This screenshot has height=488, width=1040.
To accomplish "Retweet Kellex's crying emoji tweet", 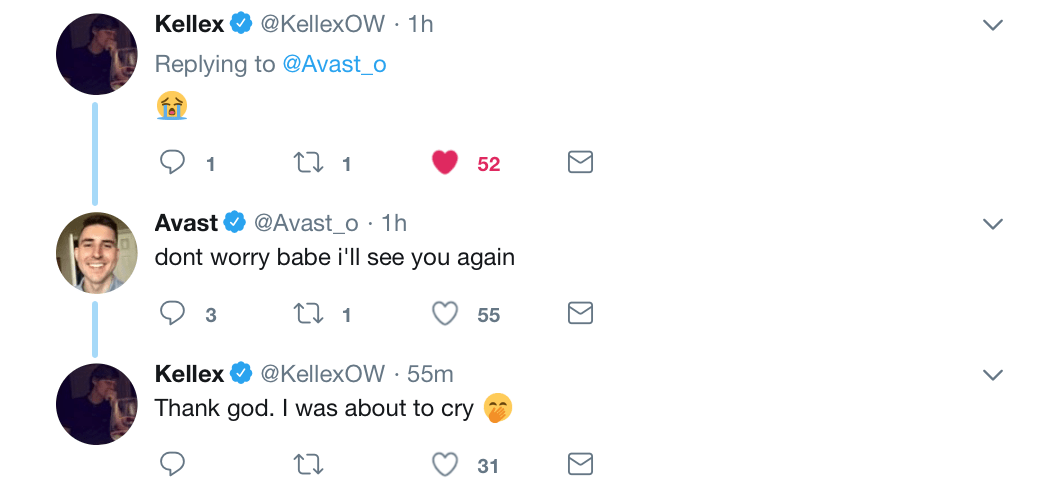I will [306, 163].
